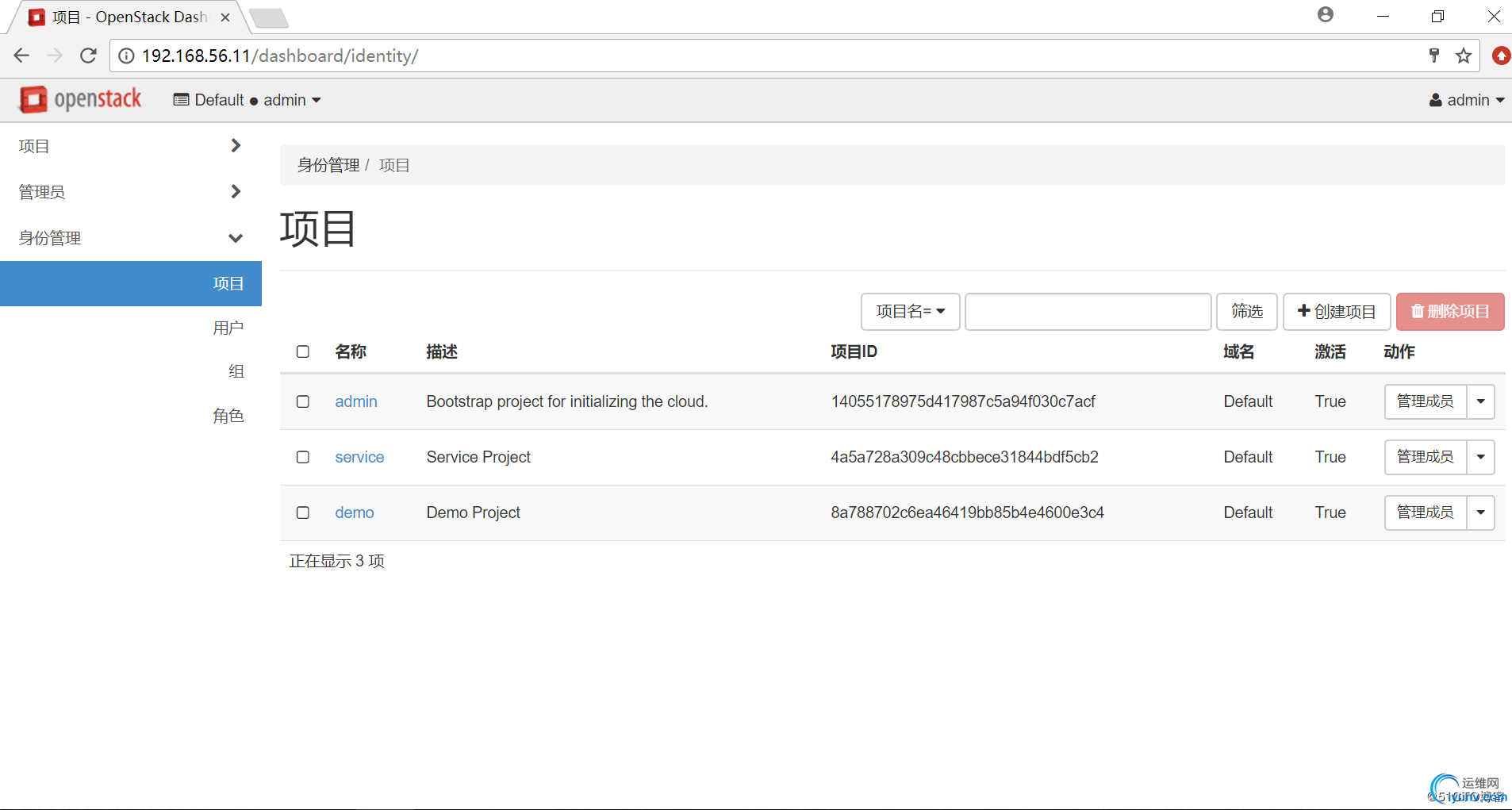Click the red extension icon in toolbar
Screen dimensions: 1512x810
1501,56
